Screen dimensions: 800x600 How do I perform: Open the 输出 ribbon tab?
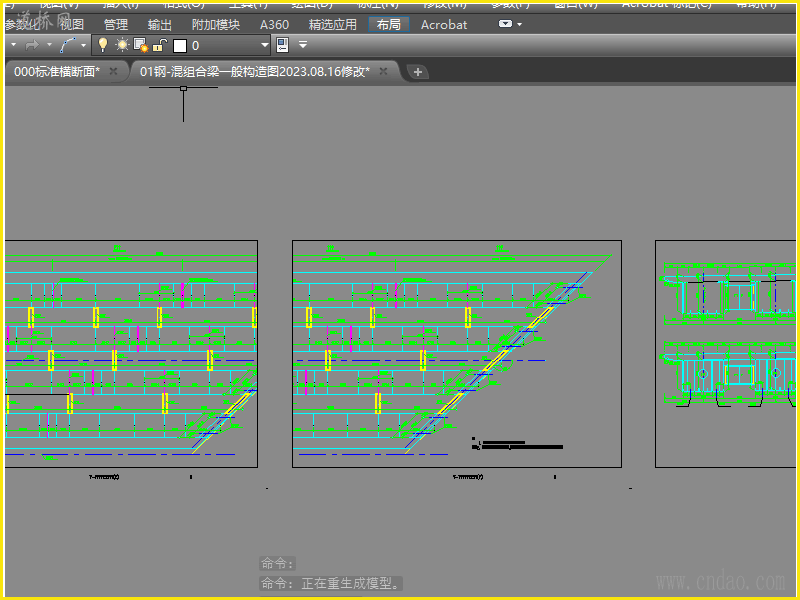click(160, 24)
